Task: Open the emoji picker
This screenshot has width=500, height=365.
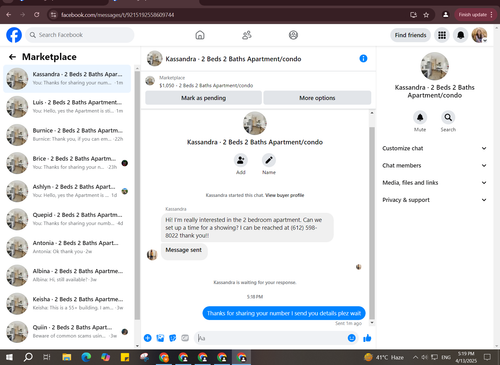Action: [x=351, y=338]
